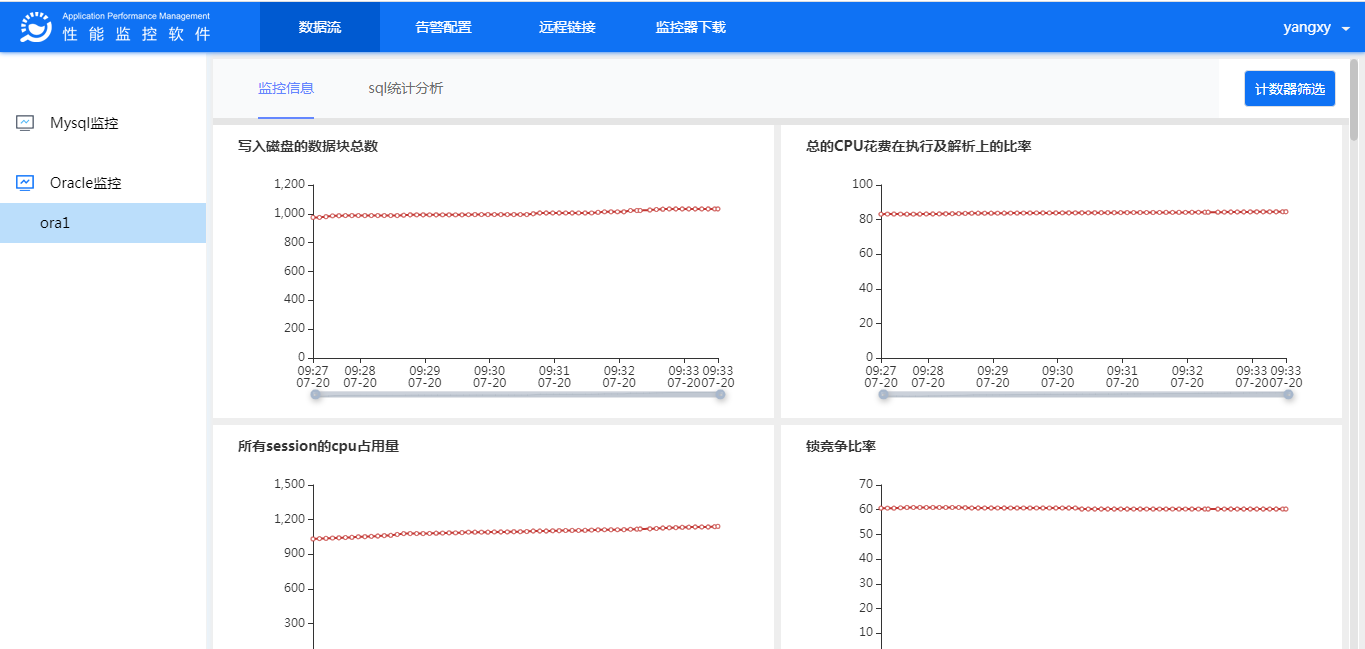The width and height of the screenshot is (1365, 649).
Task: Go to 远程链接 in top navigation
Action: [x=567, y=27]
